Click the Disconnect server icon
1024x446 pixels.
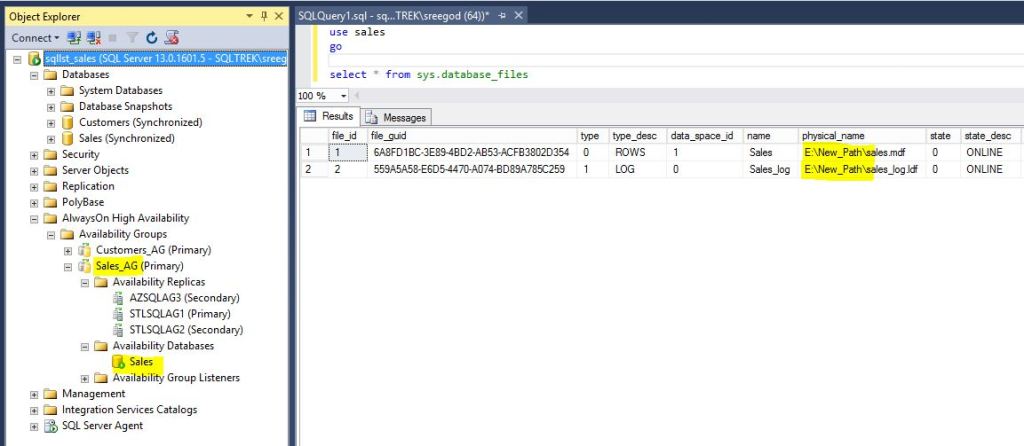95,38
